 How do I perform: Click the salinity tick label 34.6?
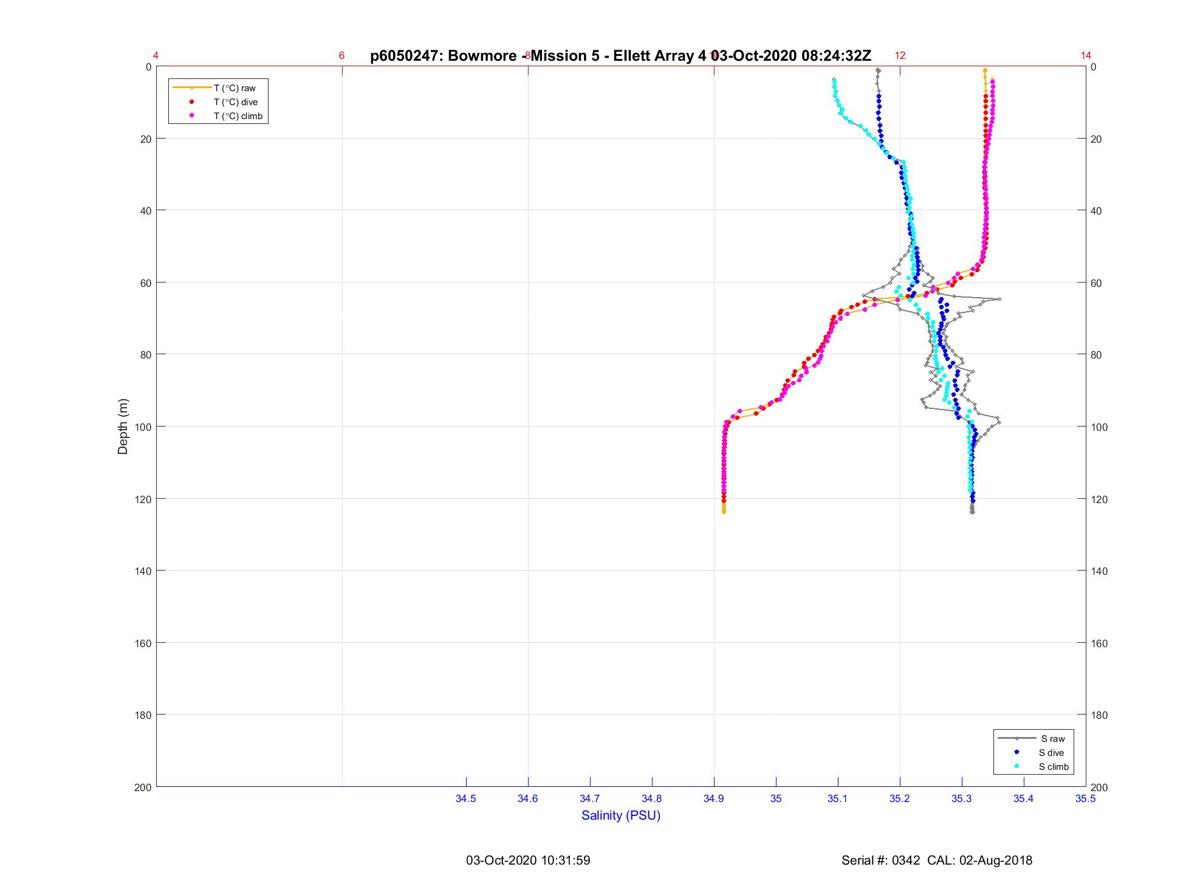(528, 799)
